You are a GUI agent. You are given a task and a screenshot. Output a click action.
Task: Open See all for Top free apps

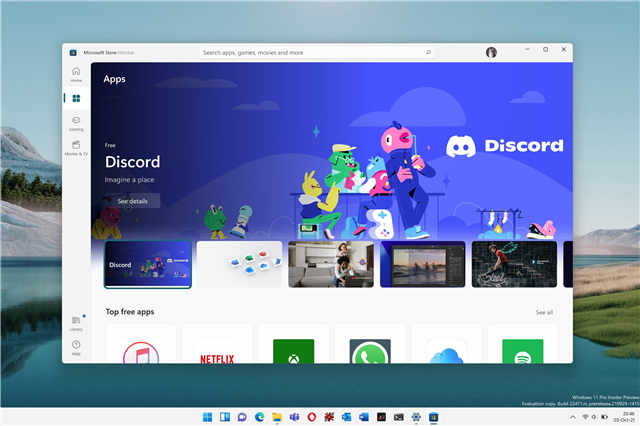(x=544, y=312)
